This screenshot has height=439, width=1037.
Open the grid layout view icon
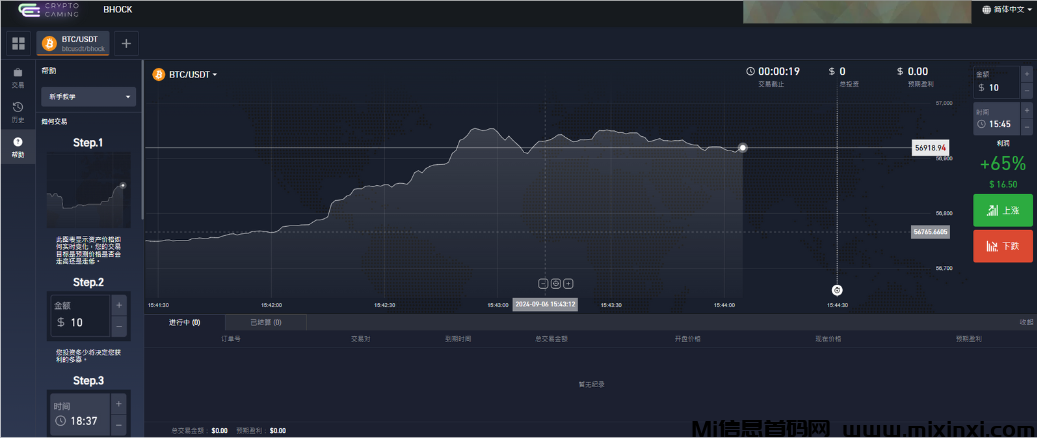click(18, 43)
